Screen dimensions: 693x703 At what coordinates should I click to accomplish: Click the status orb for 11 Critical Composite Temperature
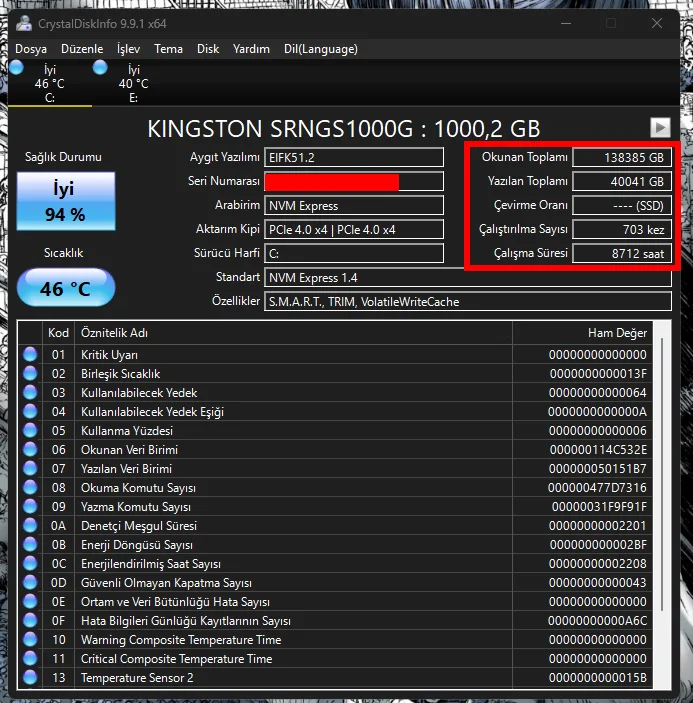pos(30,658)
